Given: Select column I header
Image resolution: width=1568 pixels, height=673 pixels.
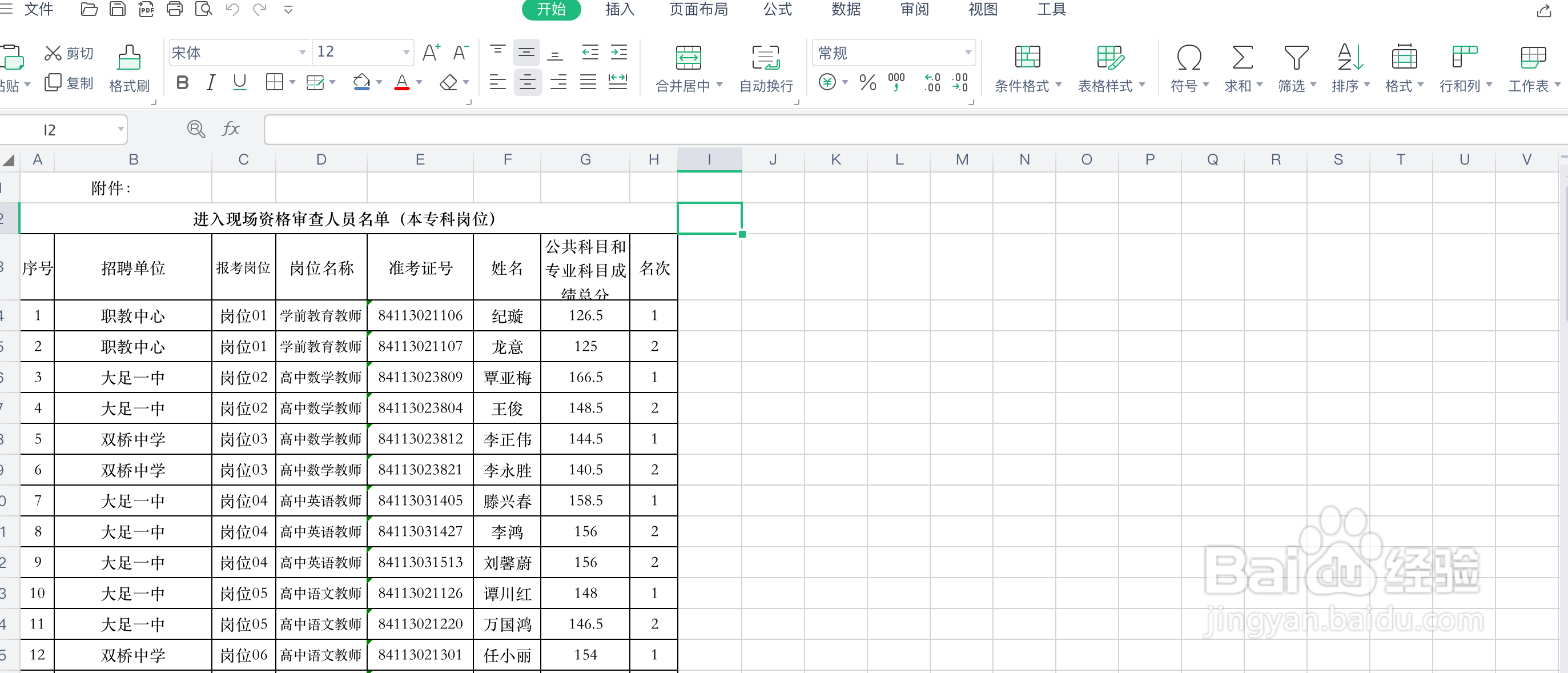Looking at the screenshot, I should 709,159.
